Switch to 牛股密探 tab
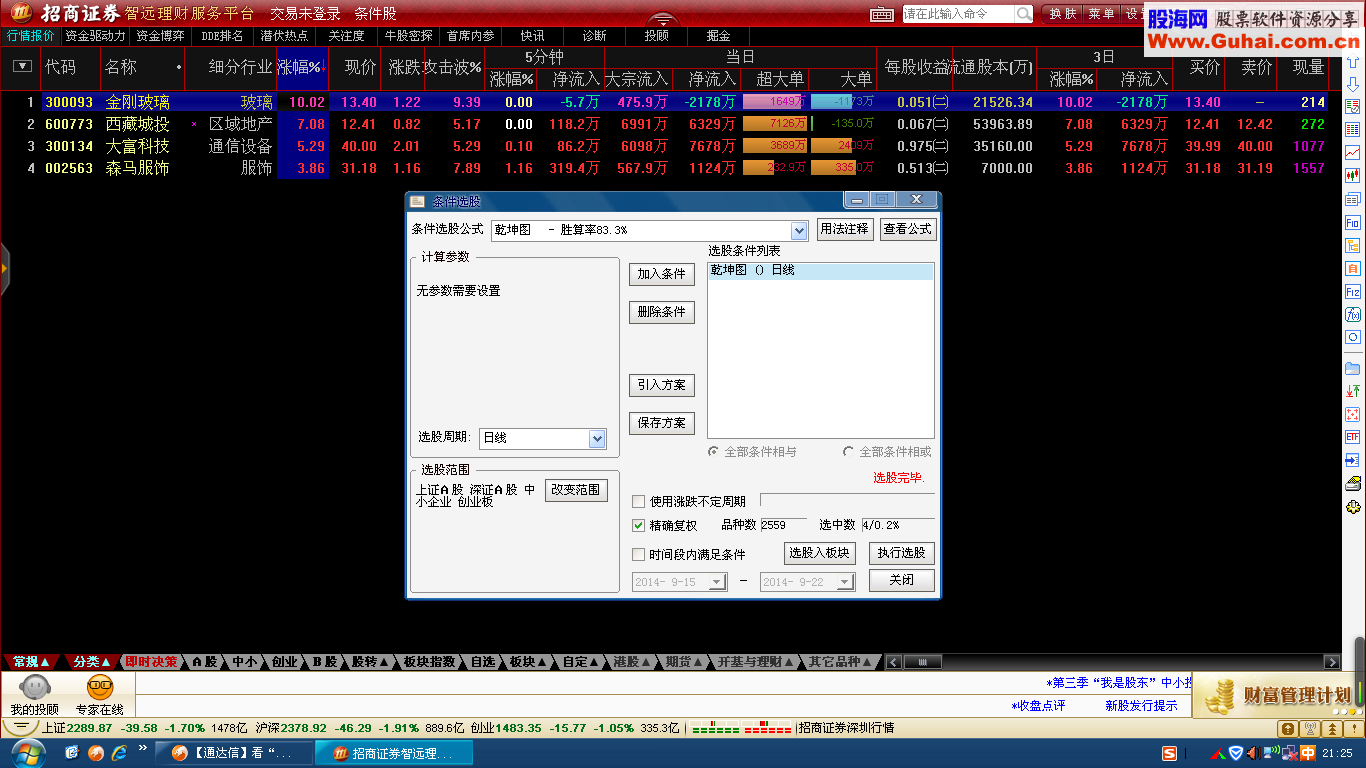The width and height of the screenshot is (1366, 768). pos(409,36)
